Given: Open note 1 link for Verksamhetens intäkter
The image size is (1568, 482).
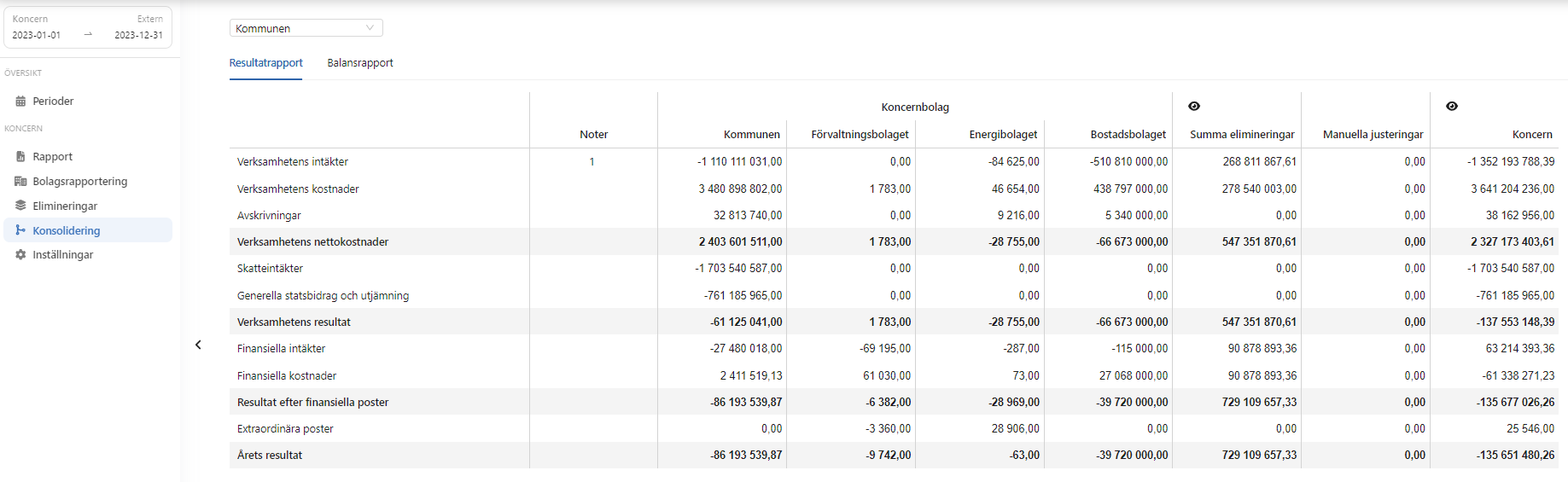Looking at the screenshot, I should (592, 162).
